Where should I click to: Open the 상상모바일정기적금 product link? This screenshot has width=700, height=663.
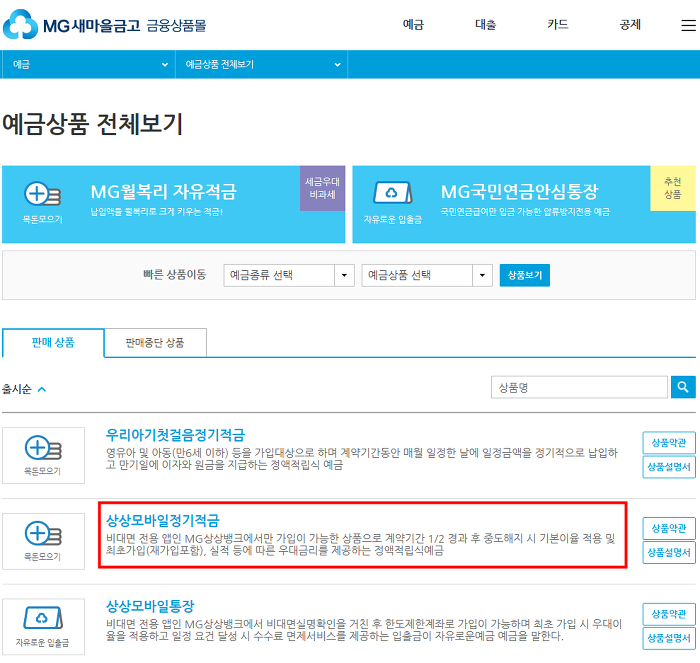point(163,521)
